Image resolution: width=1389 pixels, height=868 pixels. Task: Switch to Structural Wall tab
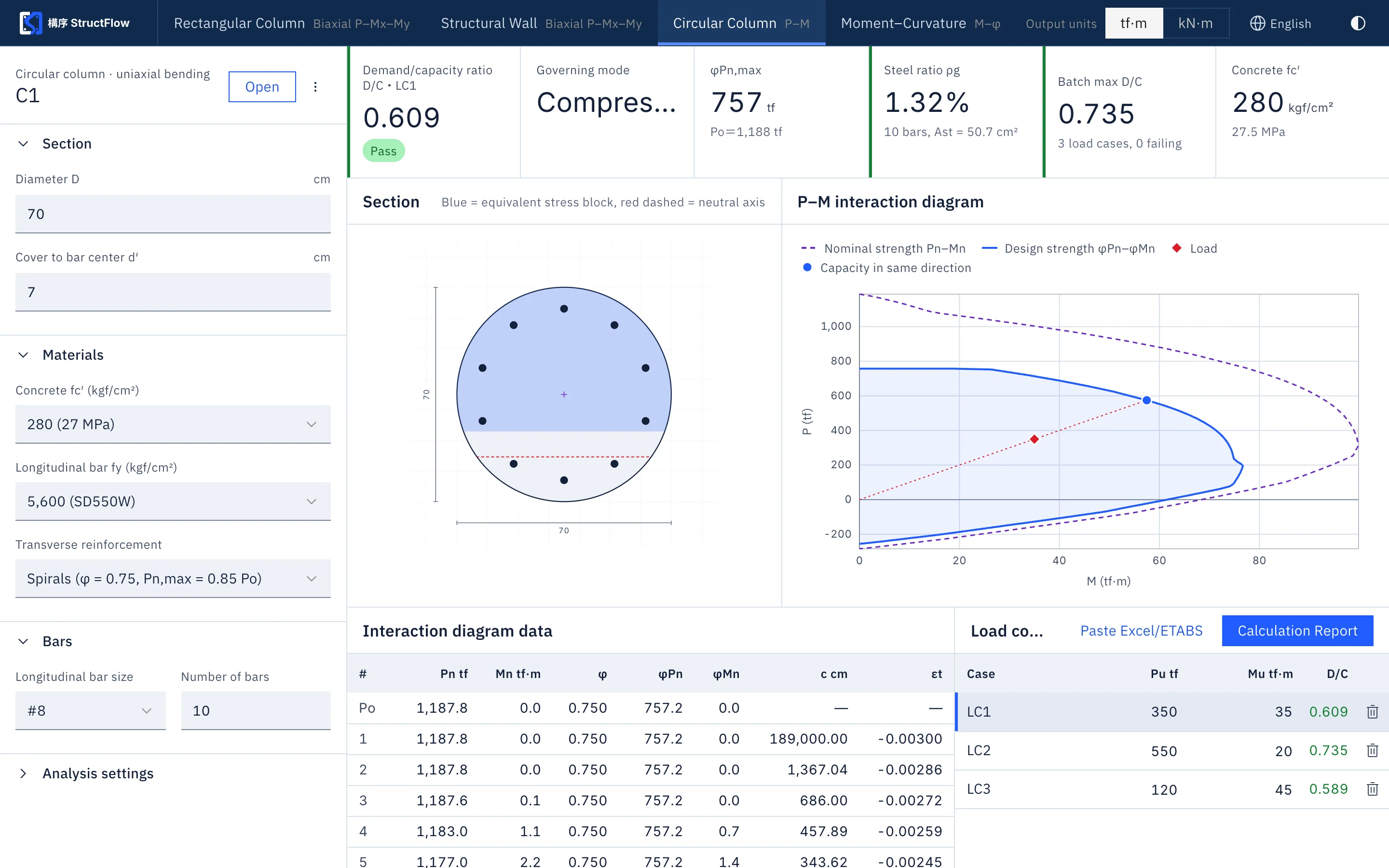tap(541, 23)
